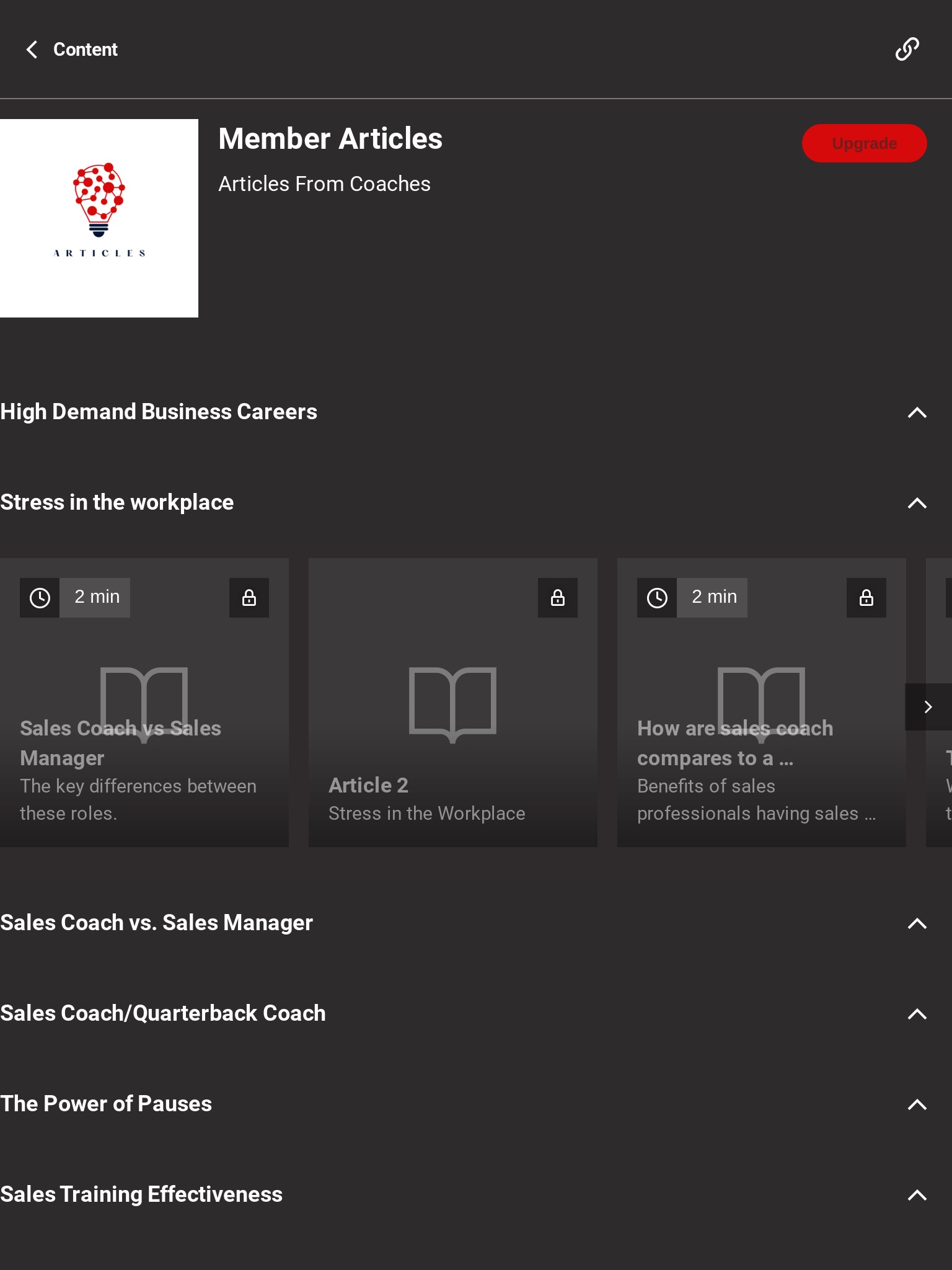Click the lock icon on Article 2 card

pyautogui.click(x=558, y=598)
